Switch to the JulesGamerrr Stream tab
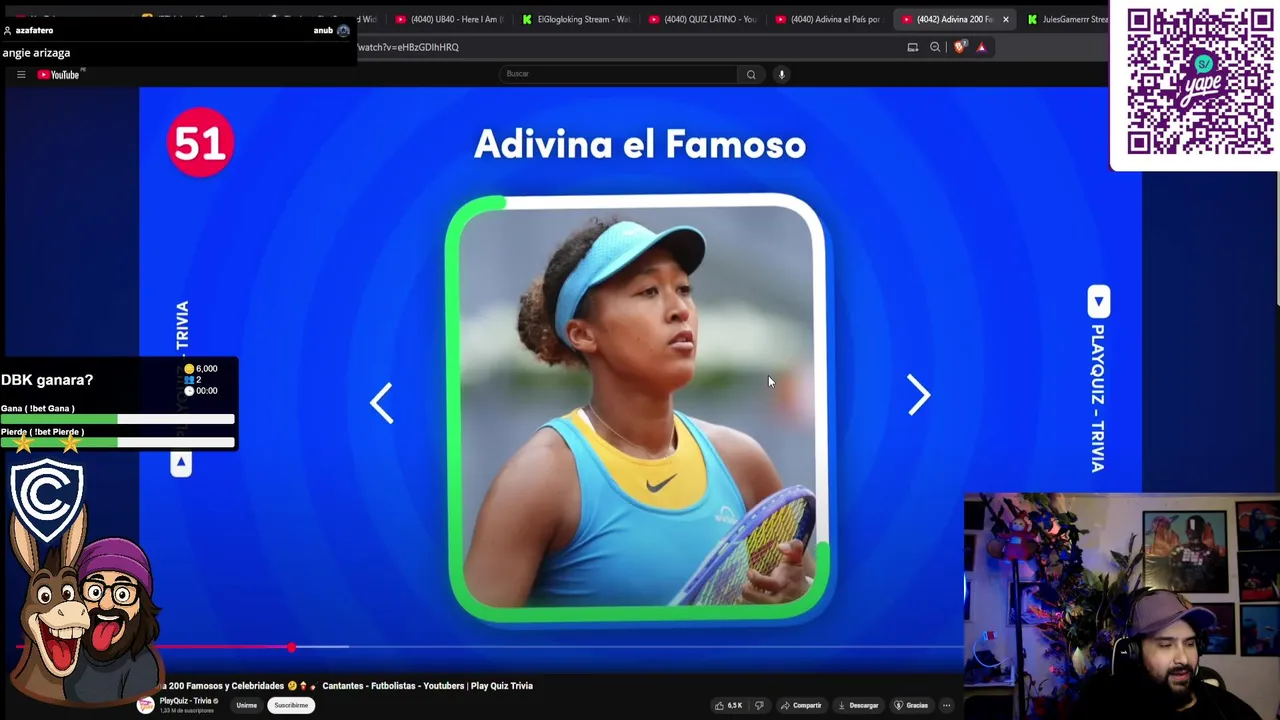Viewport: 1280px width, 720px height. [x=1066, y=19]
